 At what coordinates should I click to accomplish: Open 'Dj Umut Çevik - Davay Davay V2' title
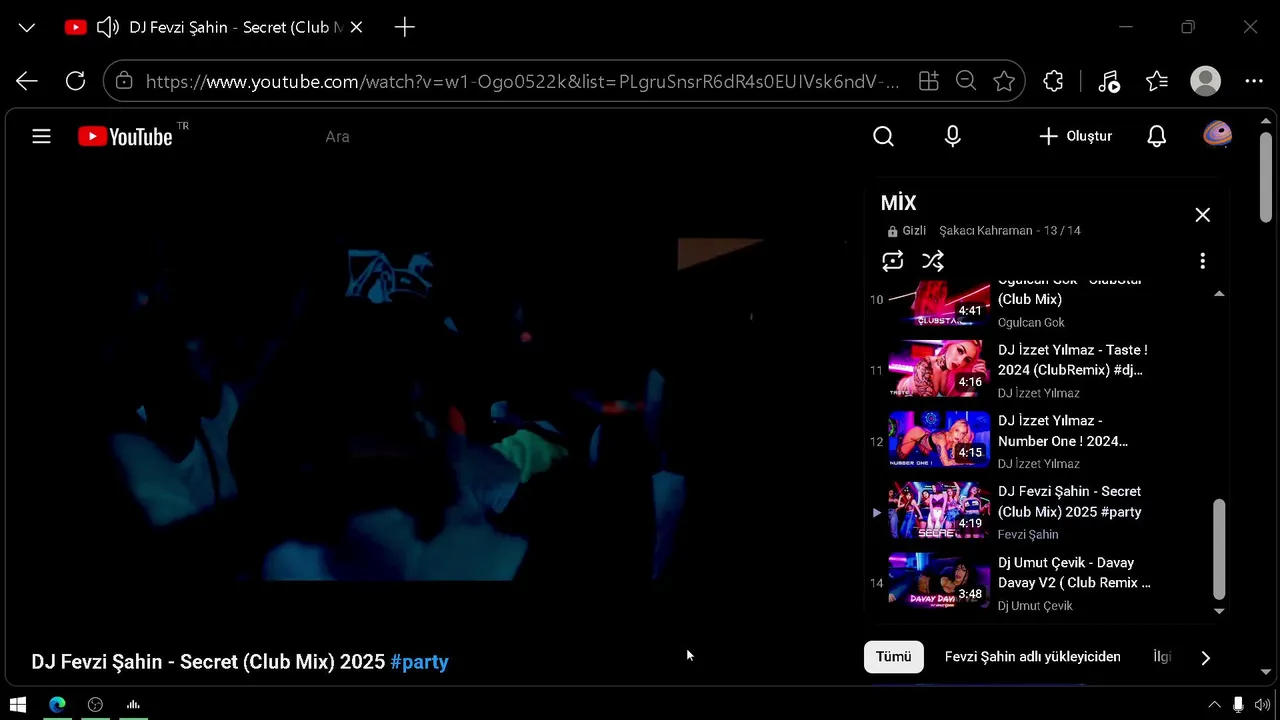1074,573
